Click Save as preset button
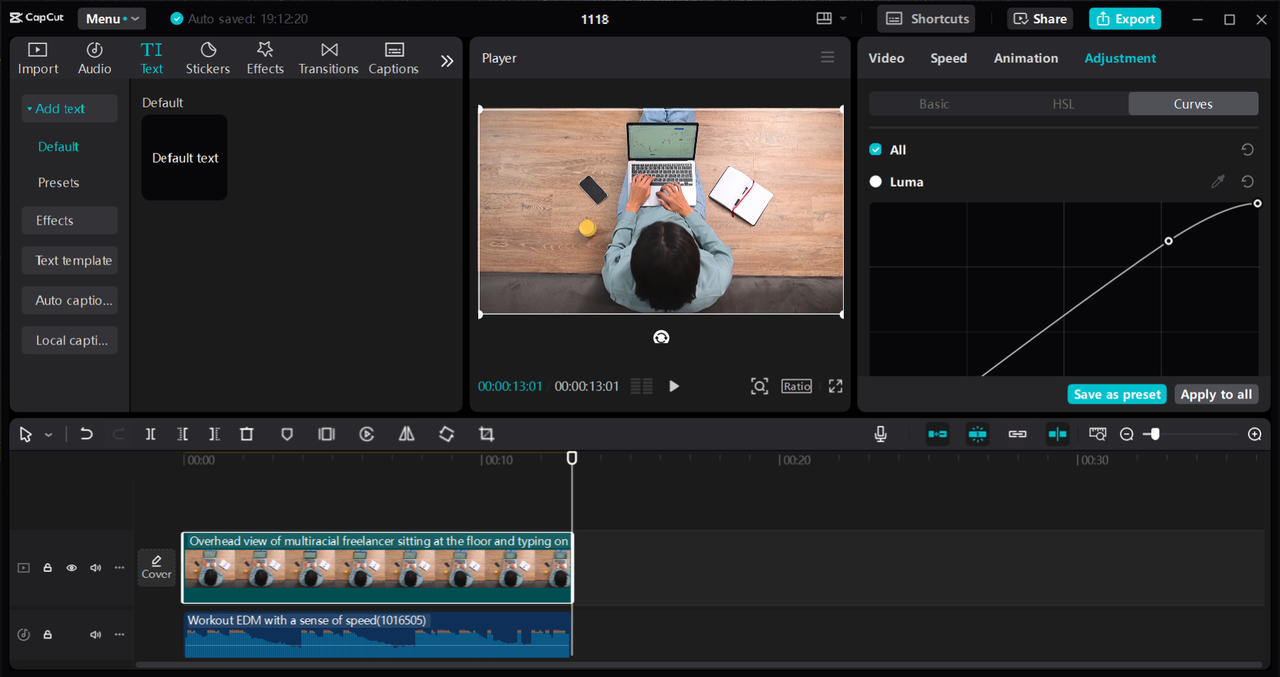Screen dimensions: 1280x677 click(1117, 394)
